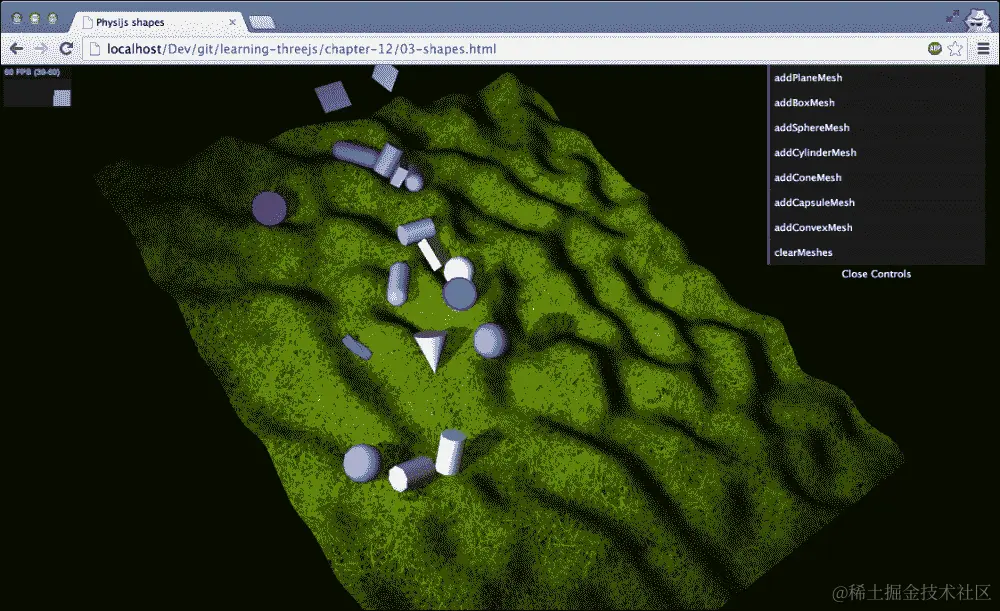Viewport: 1000px width, 611px height.
Task: Run addCapsuleMesh in the controls panel
Action: [876, 202]
